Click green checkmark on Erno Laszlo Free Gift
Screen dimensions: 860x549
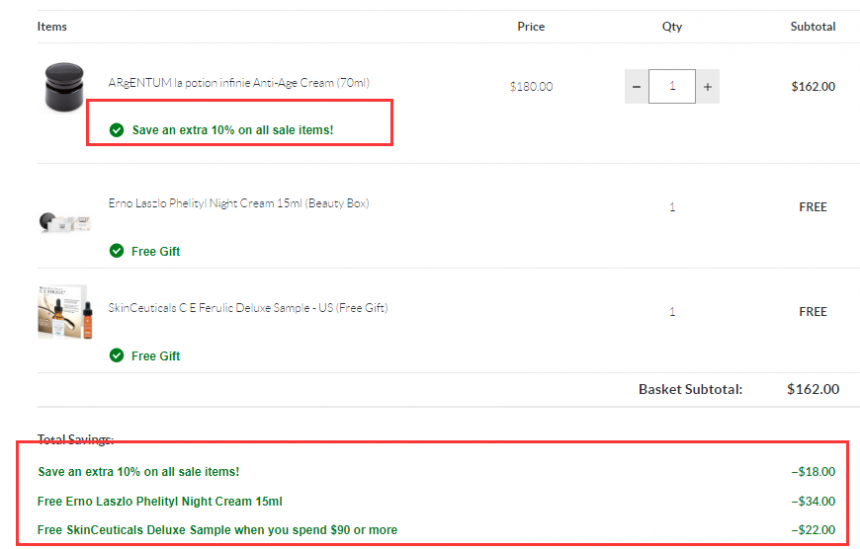tap(117, 251)
